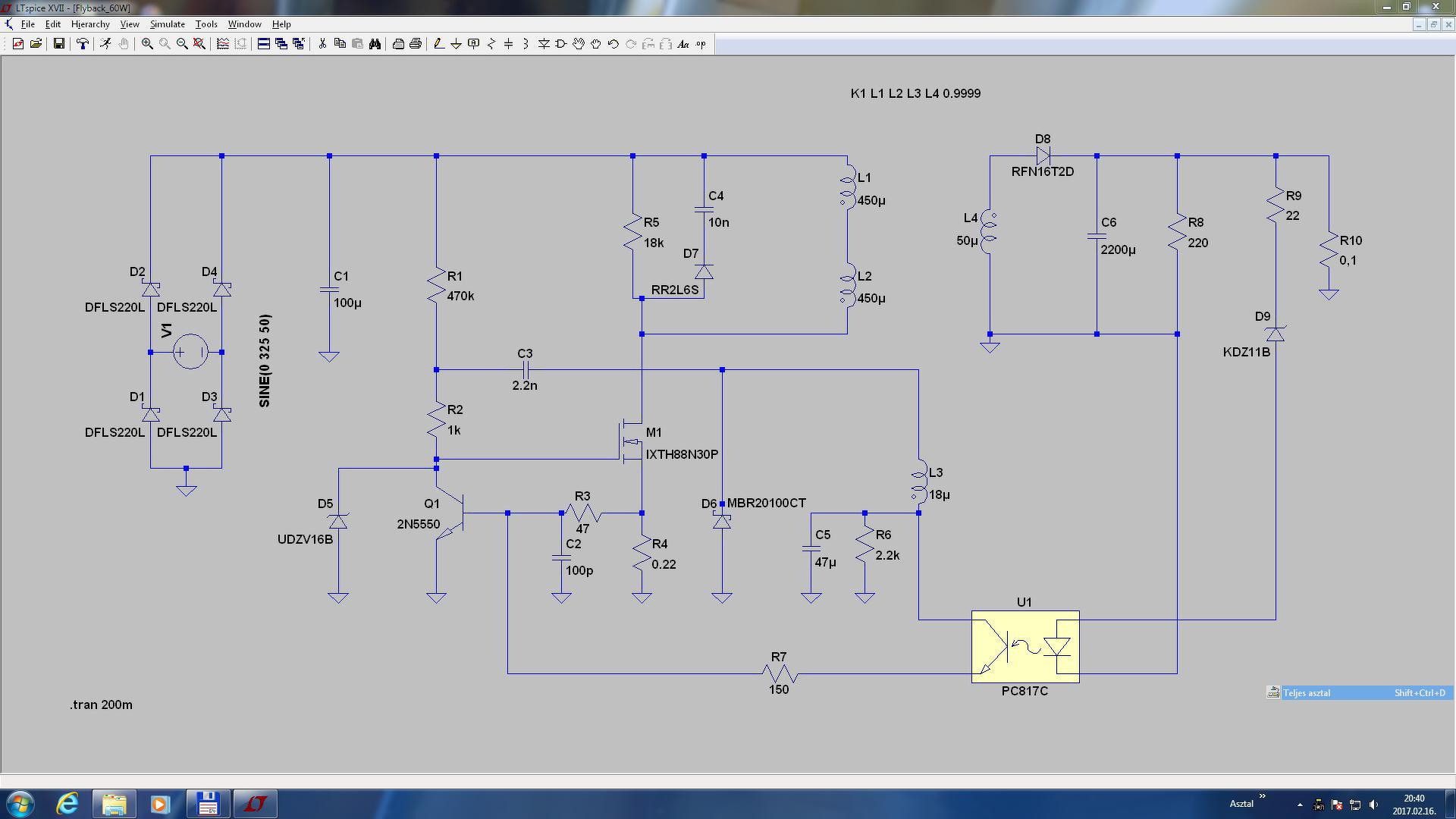The height and width of the screenshot is (819, 1456).
Task: Click the PC817C optocoupler U1 symbol
Action: point(1025,647)
